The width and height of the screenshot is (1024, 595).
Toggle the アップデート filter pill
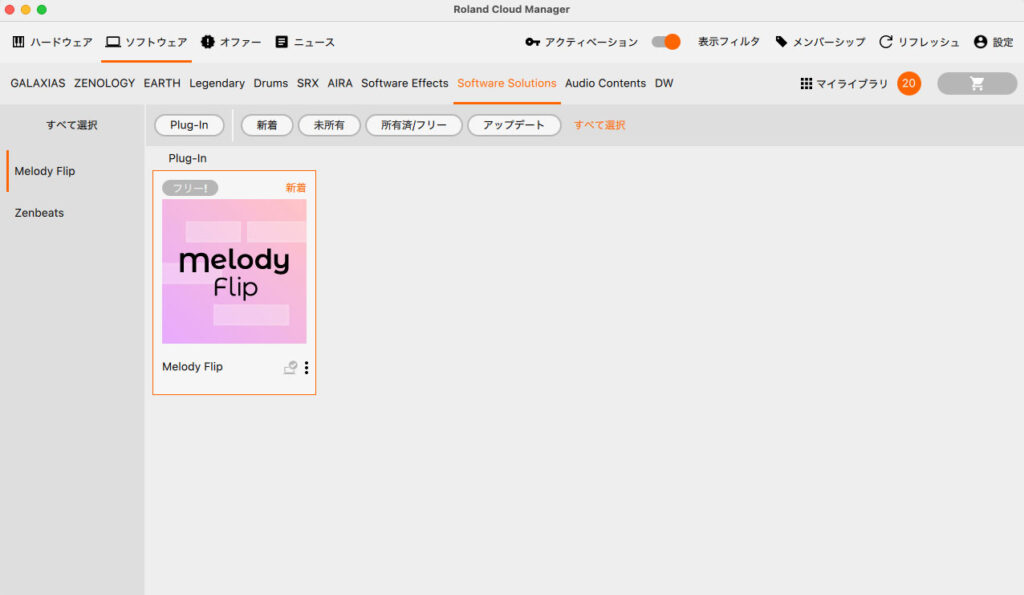(x=514, y=125)
